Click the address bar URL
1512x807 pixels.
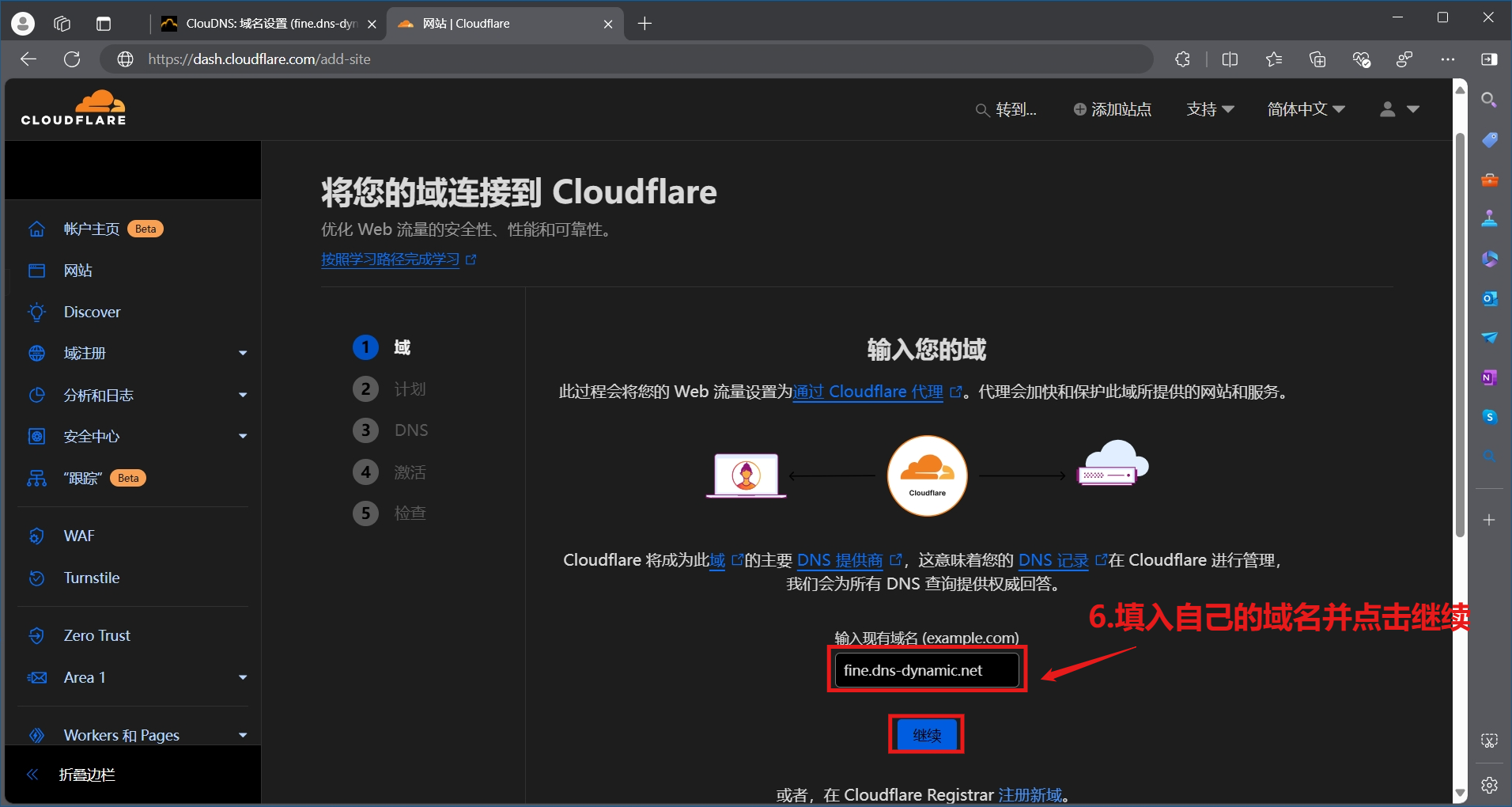pyautogui.click(x=259, y=59)
